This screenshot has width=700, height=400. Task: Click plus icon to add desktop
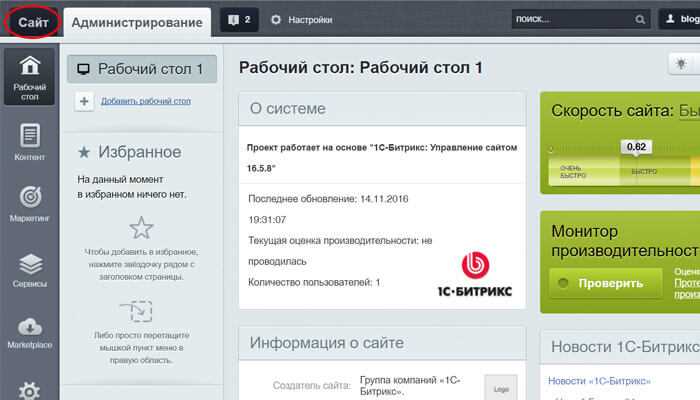(84, 101)
